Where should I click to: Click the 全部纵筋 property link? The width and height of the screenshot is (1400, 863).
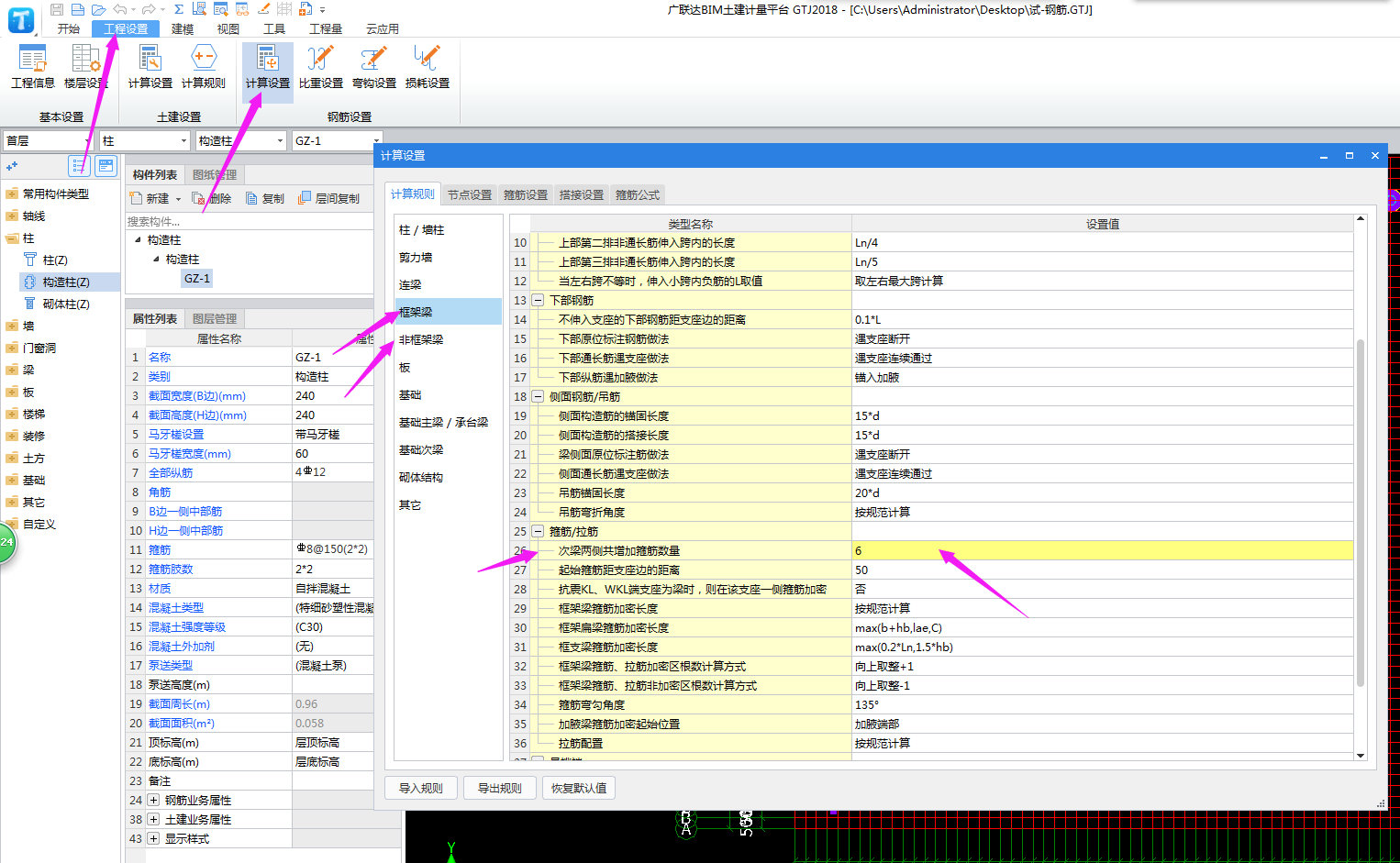(x=171, y=473)
